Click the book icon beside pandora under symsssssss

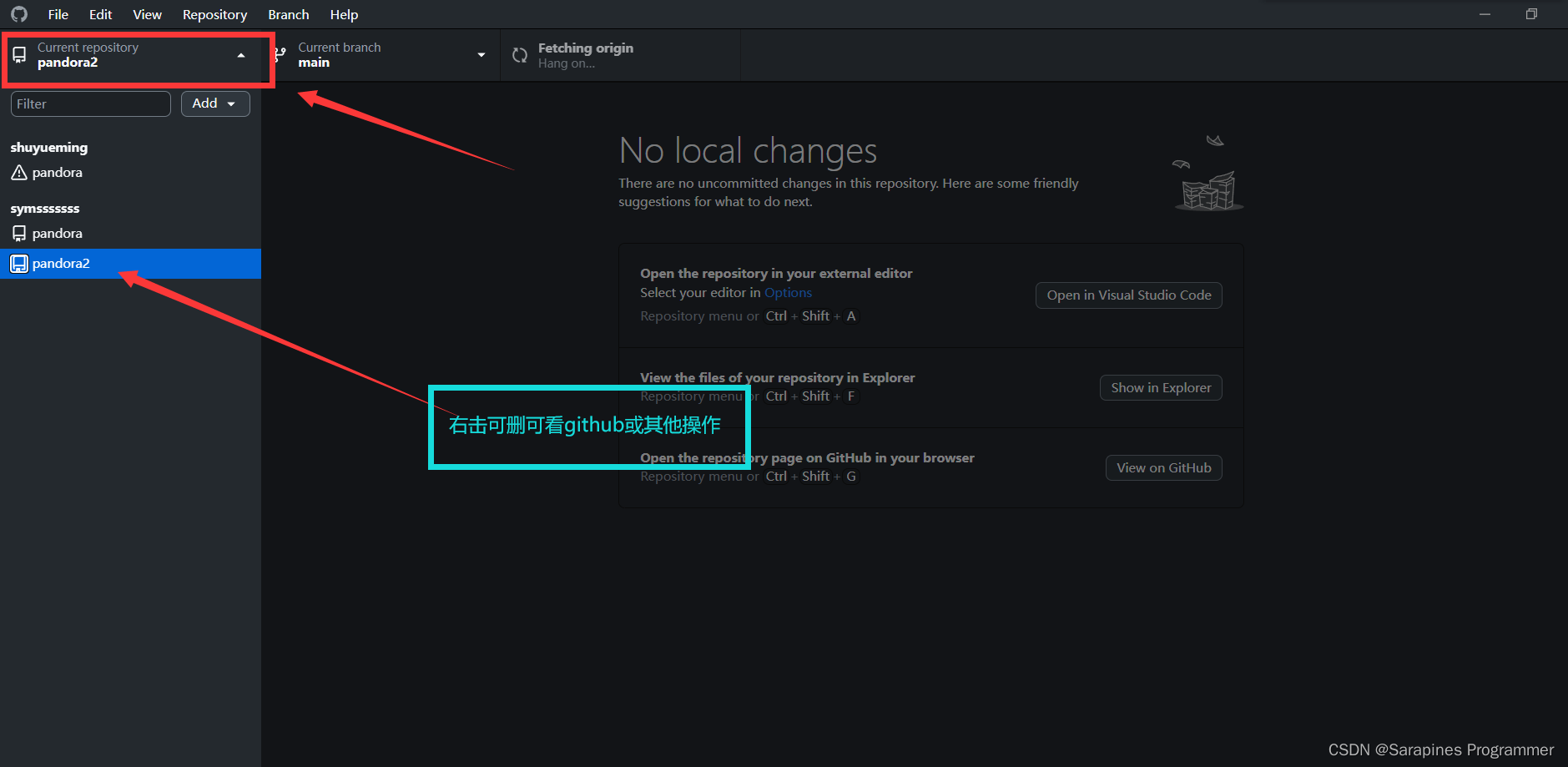(x=19, y=233)
